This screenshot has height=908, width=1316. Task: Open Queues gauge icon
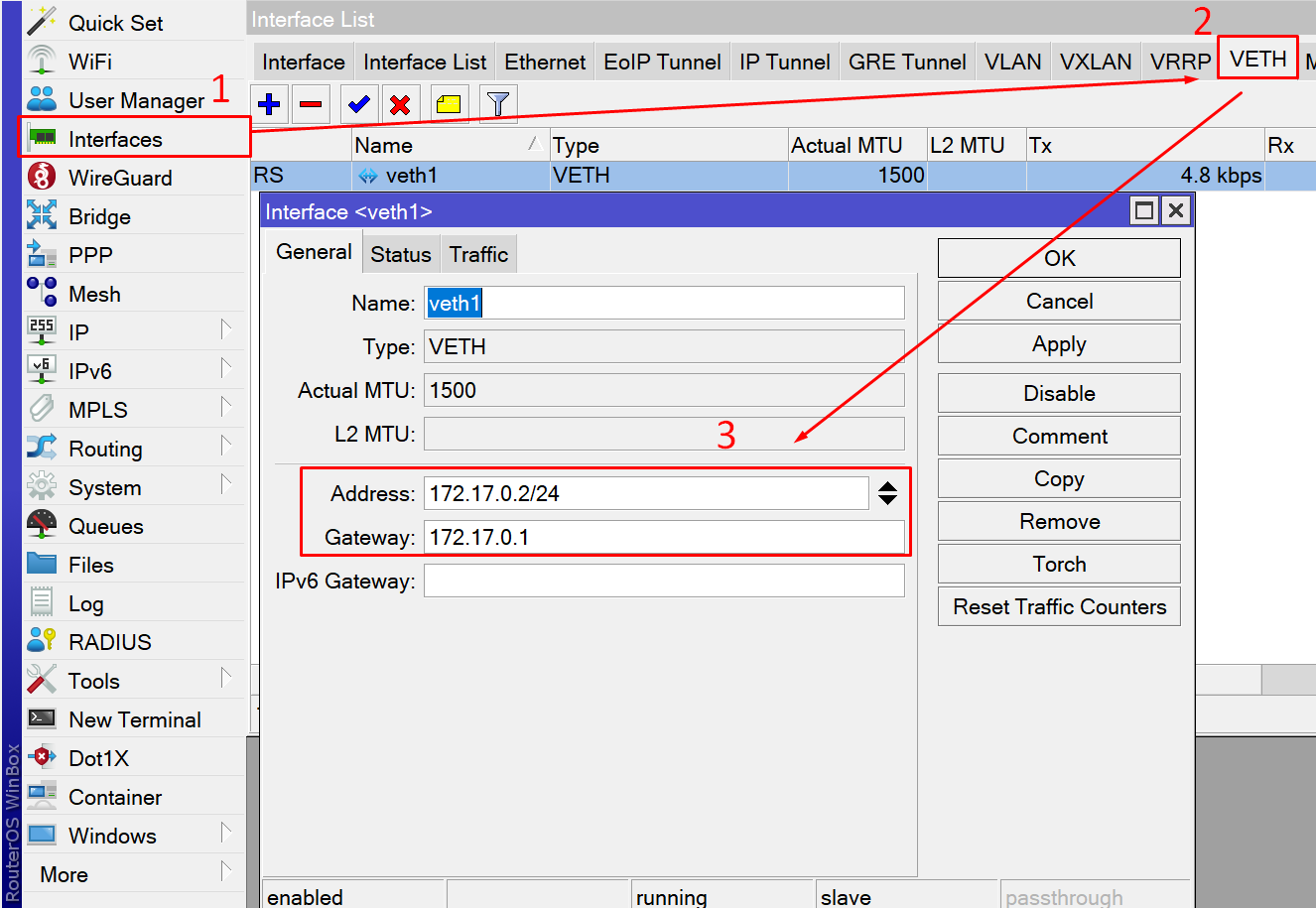42,525
